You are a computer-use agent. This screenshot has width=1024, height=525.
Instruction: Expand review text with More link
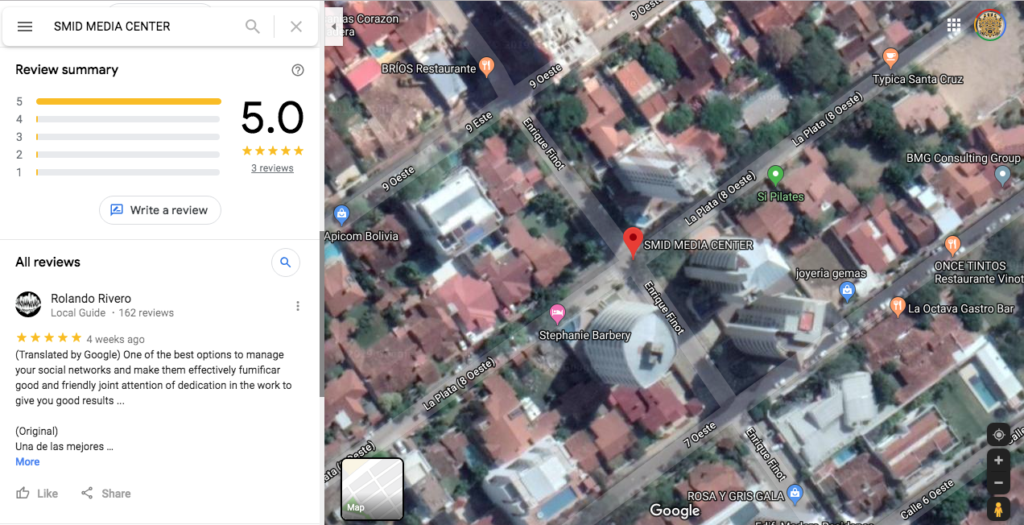(27, 462)
